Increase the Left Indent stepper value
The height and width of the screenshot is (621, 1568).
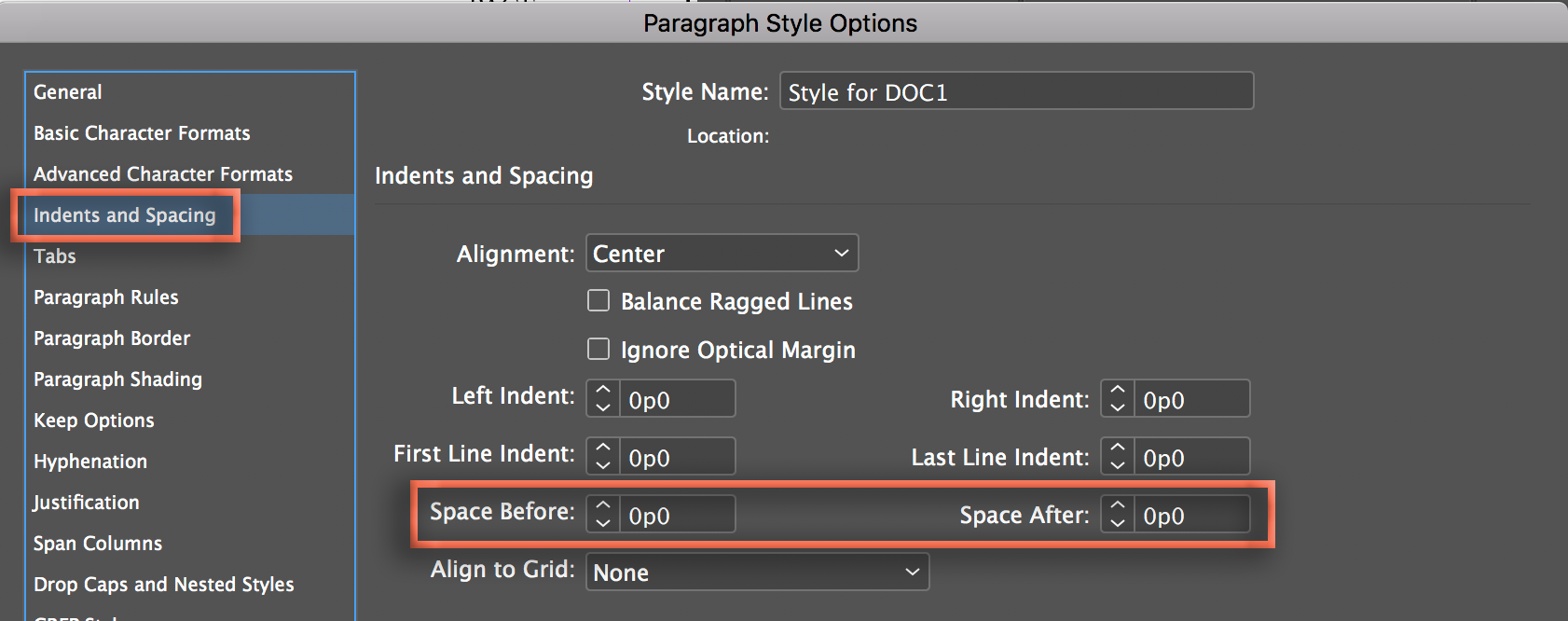click(x=603, y=390)
